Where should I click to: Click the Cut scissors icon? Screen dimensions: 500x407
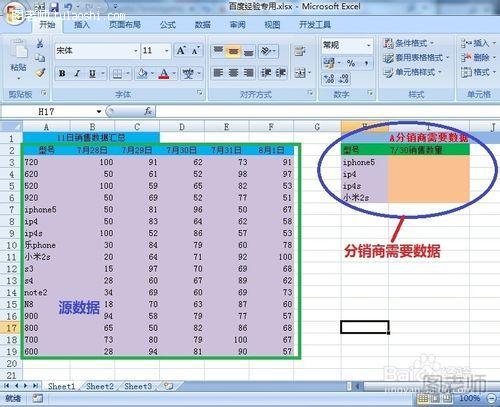click(x=40, y=43)
